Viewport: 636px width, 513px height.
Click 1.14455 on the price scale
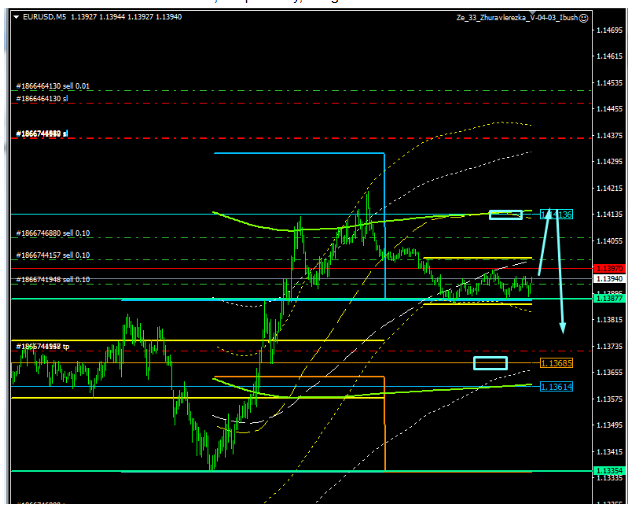click(610, 109)
